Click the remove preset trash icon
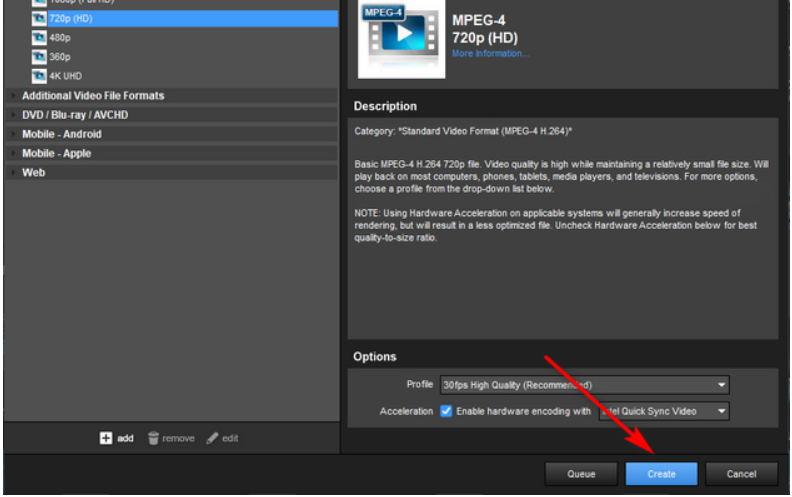Viewport: 792px width, 497px height. click(153, 438)
